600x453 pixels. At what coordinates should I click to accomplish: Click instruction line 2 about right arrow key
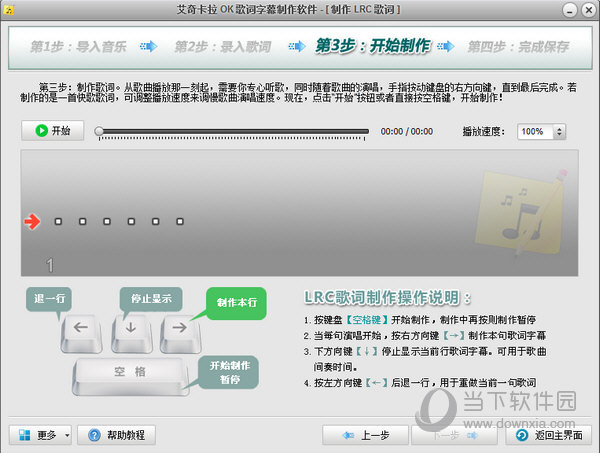click(x=425, y=336)
